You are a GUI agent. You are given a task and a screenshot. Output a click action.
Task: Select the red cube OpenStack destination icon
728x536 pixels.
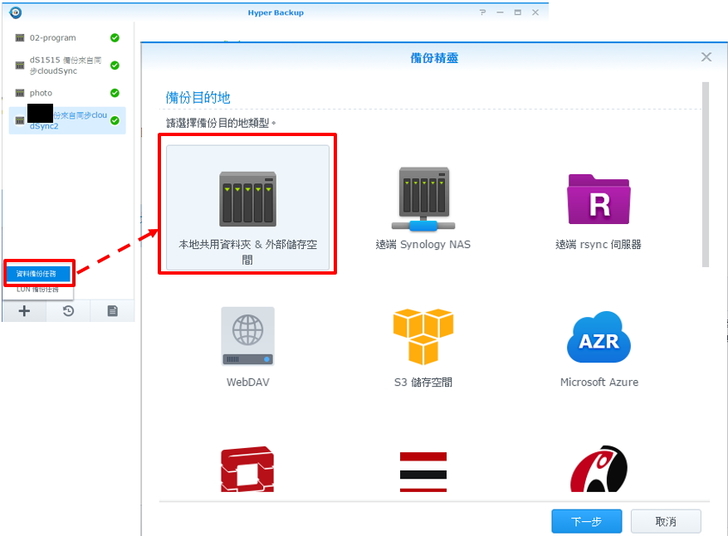tap(247, 469)
